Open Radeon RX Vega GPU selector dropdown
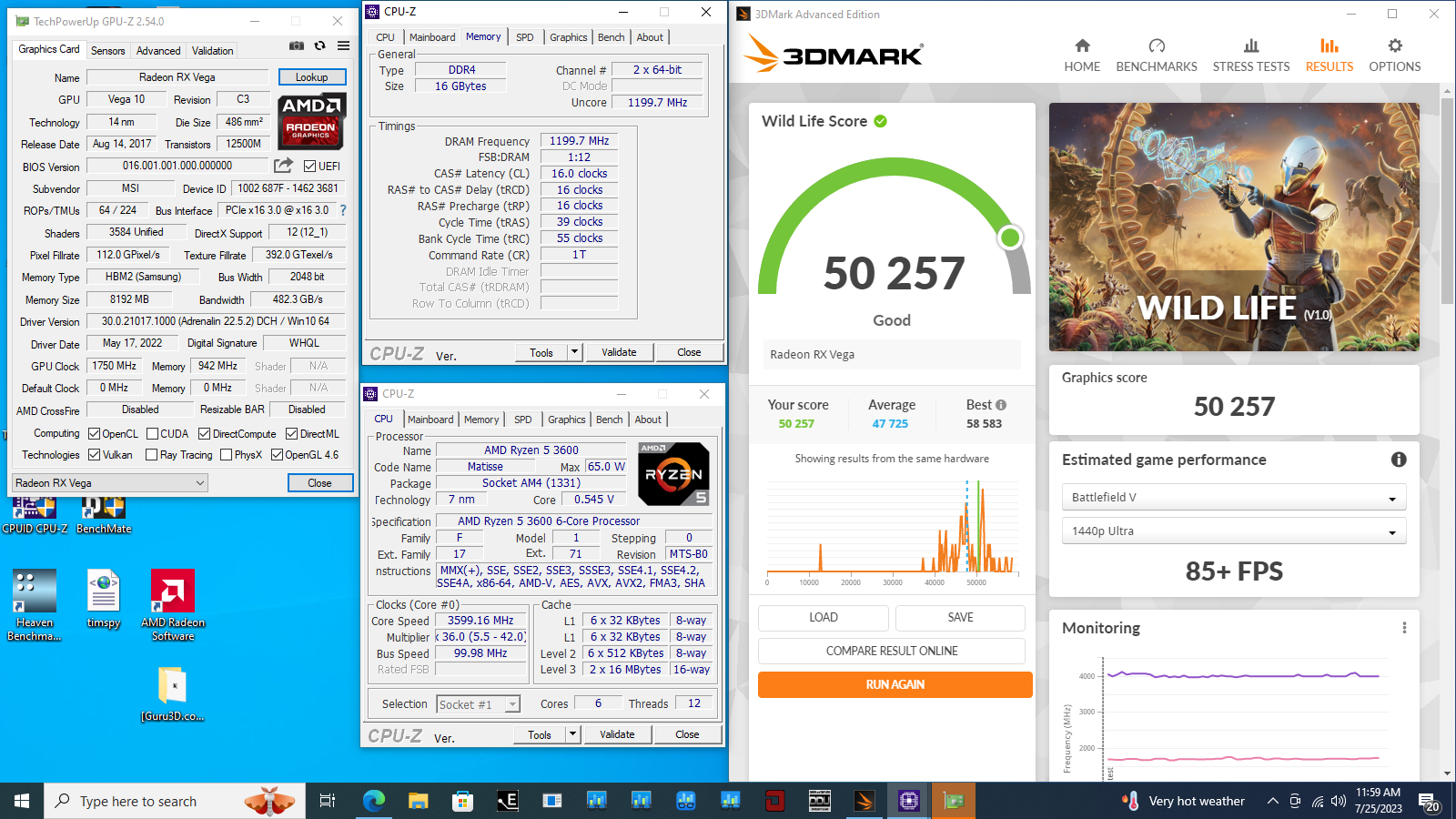This screenshot has width=1456, height=819. tap(110, 483)
